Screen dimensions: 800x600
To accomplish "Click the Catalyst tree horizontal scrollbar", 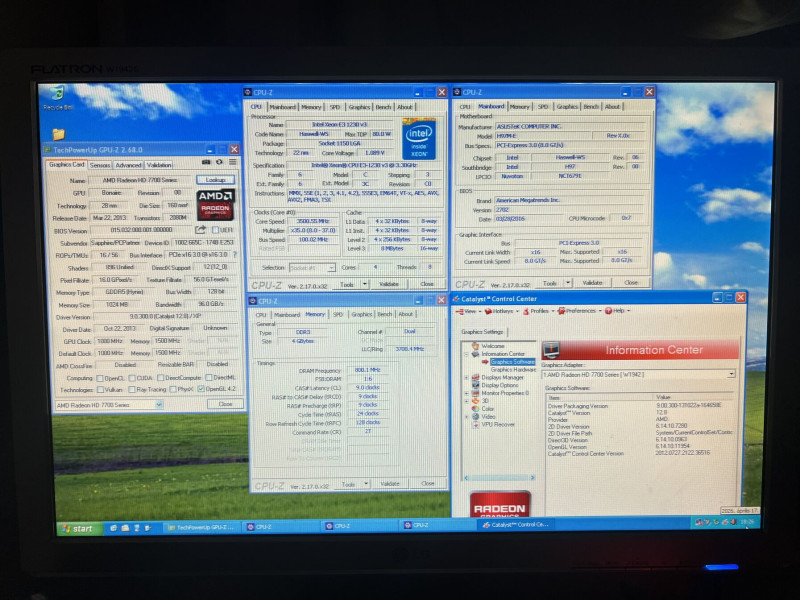I will coord(498,478).
